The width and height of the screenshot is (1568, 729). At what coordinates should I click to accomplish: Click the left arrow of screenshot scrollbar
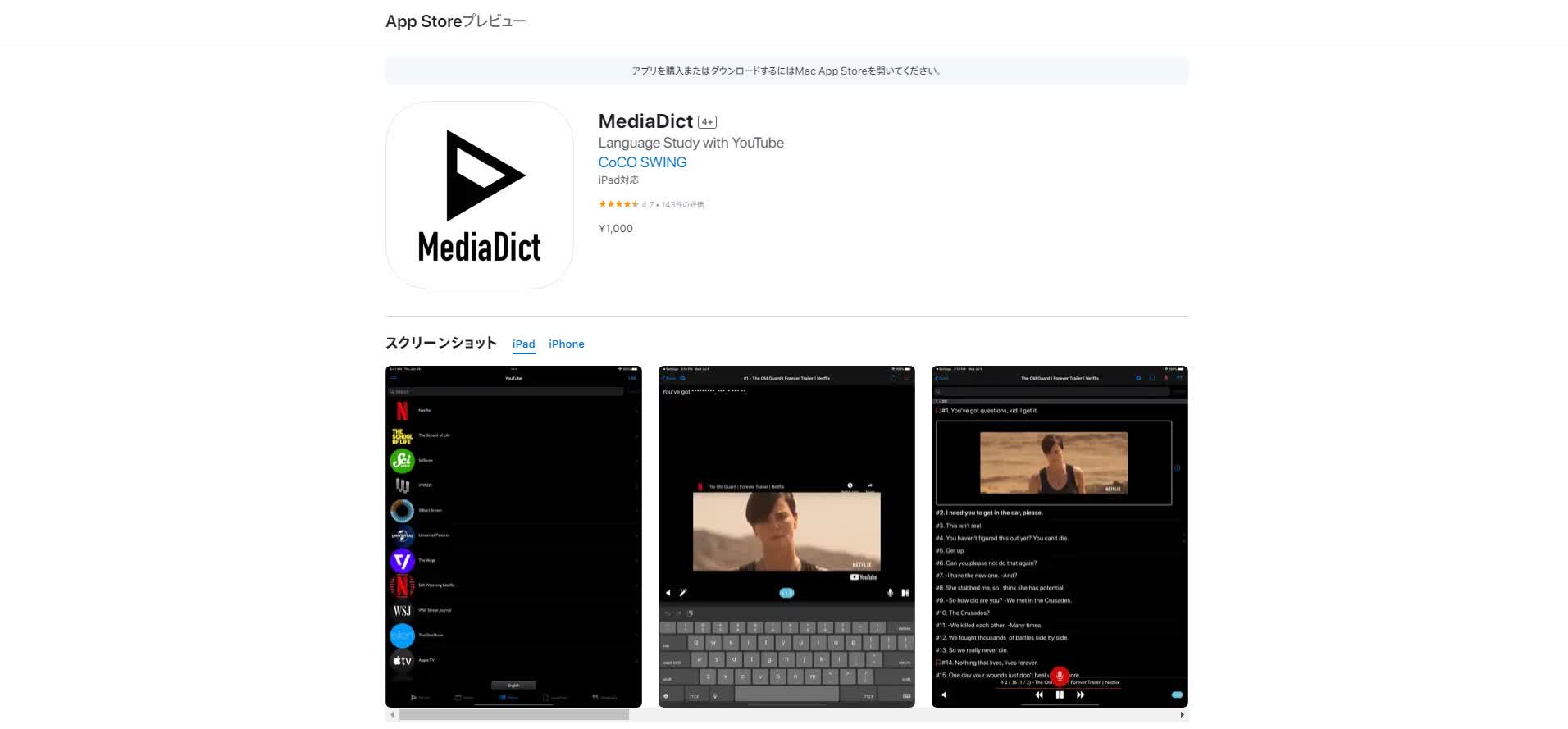[x=392, y=715]
